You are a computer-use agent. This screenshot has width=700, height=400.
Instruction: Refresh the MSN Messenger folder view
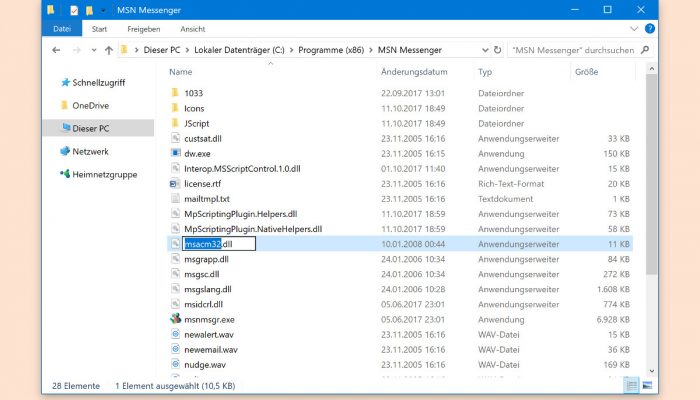(x=497, y=50)
